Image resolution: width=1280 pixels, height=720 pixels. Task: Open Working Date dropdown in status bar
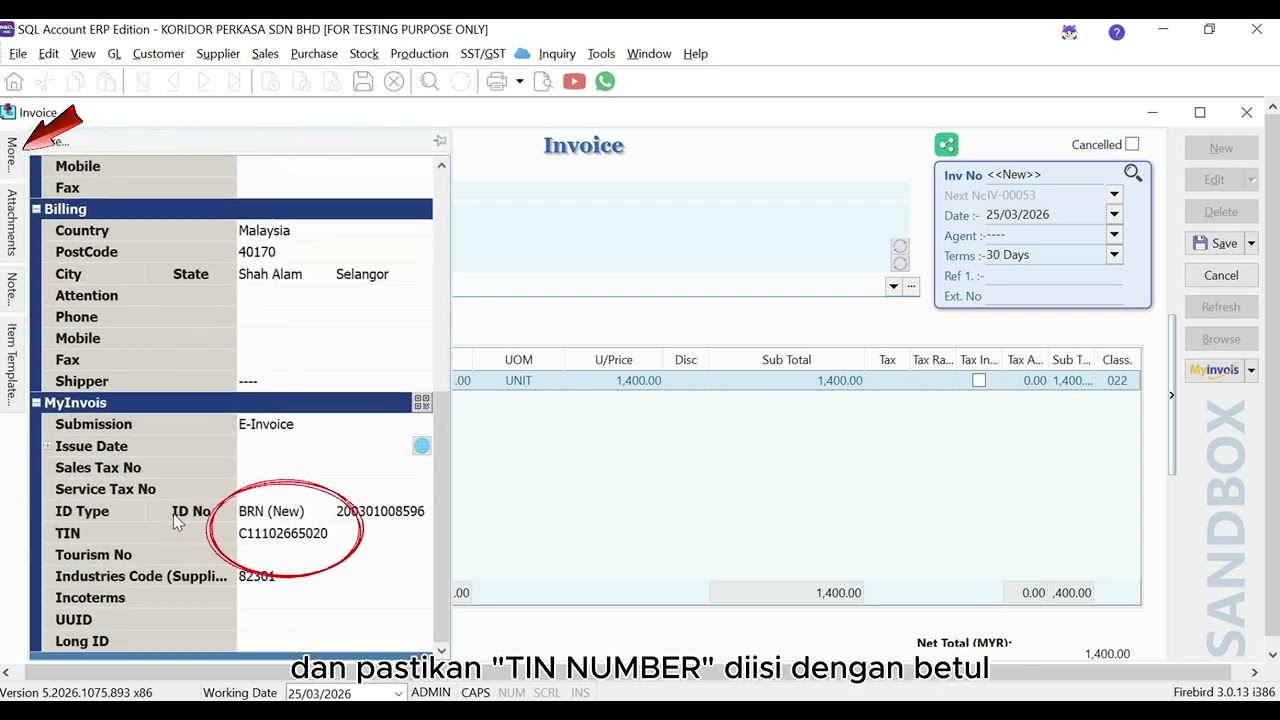pyautogui.click(x=398, y=693)
